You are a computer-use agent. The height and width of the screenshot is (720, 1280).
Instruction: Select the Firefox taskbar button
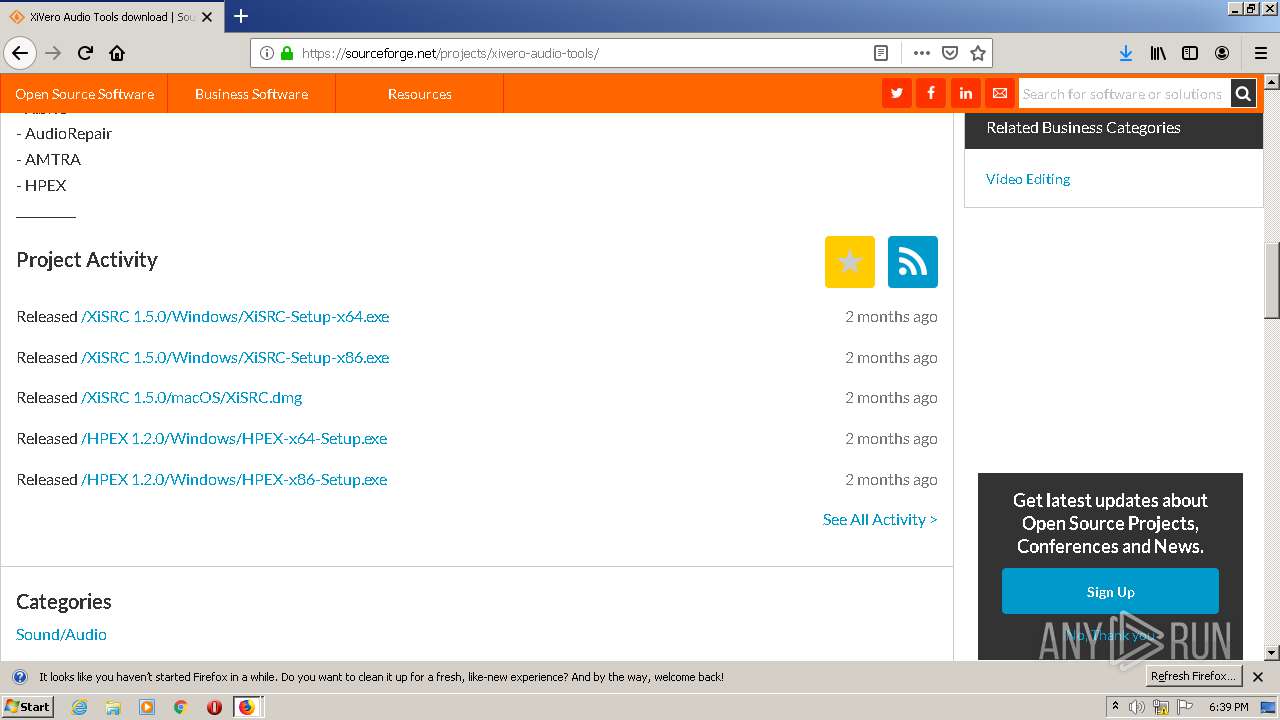click(x=247, y=707)
